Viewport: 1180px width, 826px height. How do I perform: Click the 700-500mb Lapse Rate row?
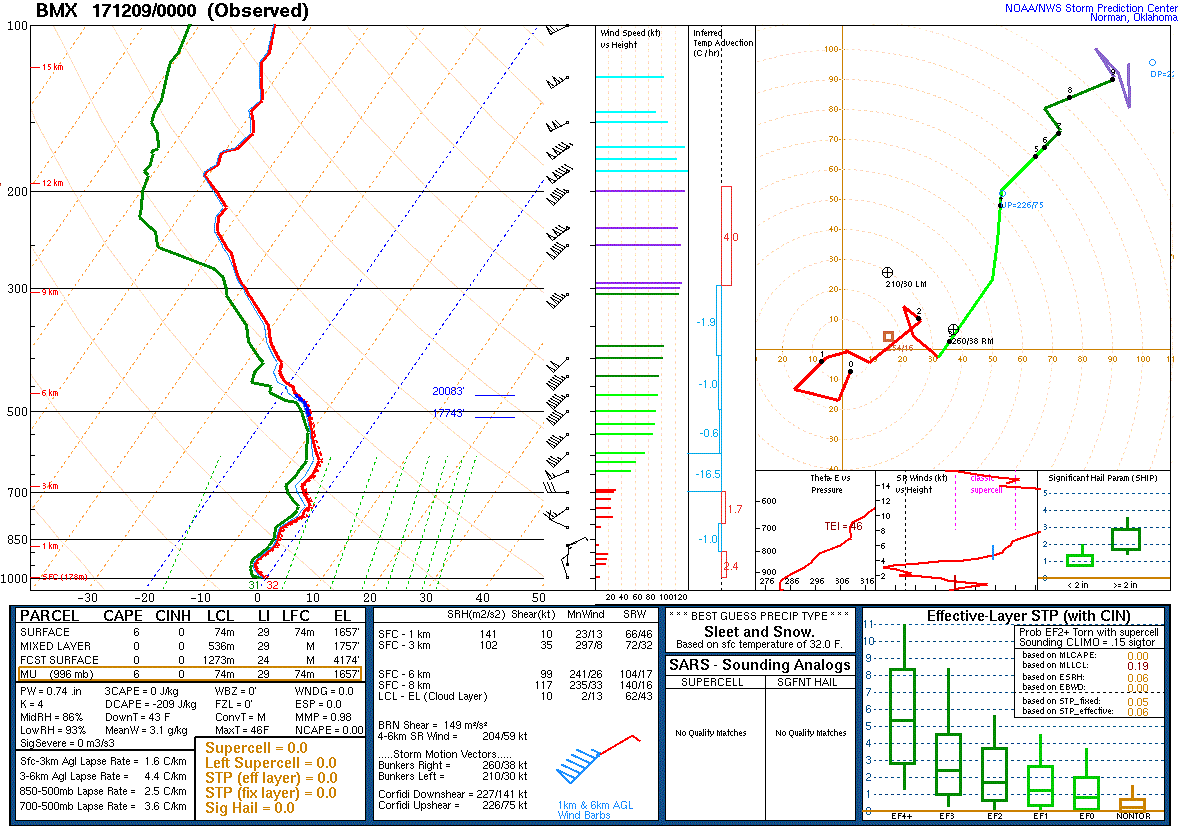[x=103, y=806]
